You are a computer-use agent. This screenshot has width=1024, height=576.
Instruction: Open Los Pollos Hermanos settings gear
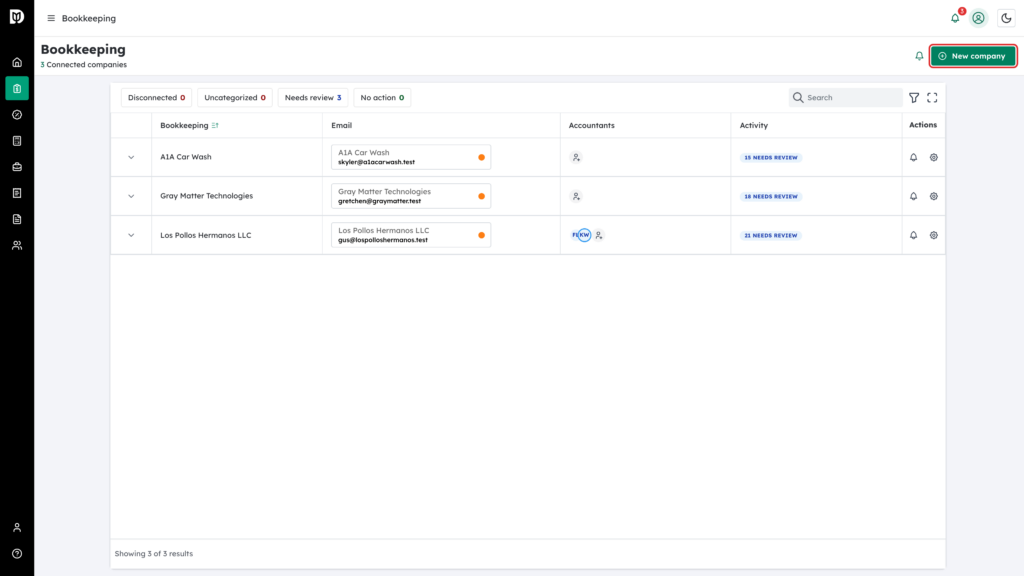pos(934,236)
